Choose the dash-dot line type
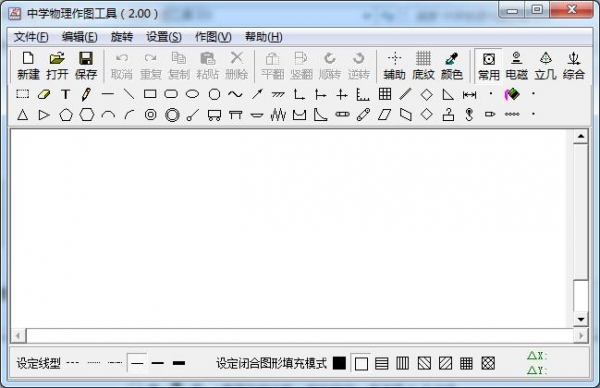This screenshot has height=388, width=600. [115, 362]
